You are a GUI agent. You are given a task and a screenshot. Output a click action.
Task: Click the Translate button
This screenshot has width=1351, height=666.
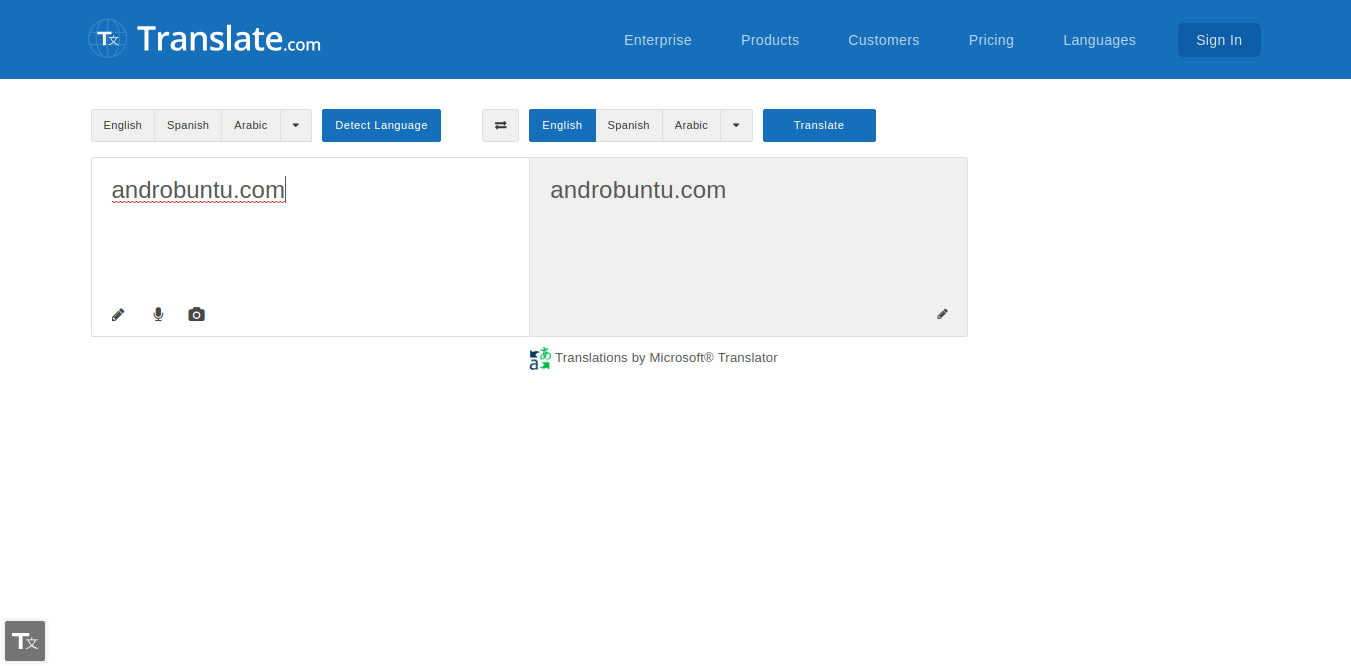[x=819, y=125]
